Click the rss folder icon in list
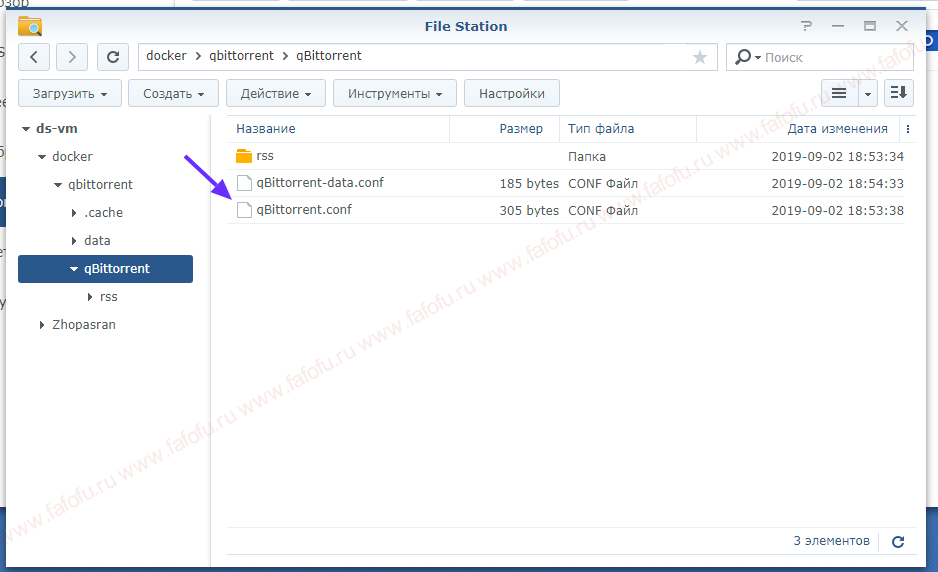Image resolution: width=938 pixels, height=572 pixels. pyautogui.click(x=244, y=156)
